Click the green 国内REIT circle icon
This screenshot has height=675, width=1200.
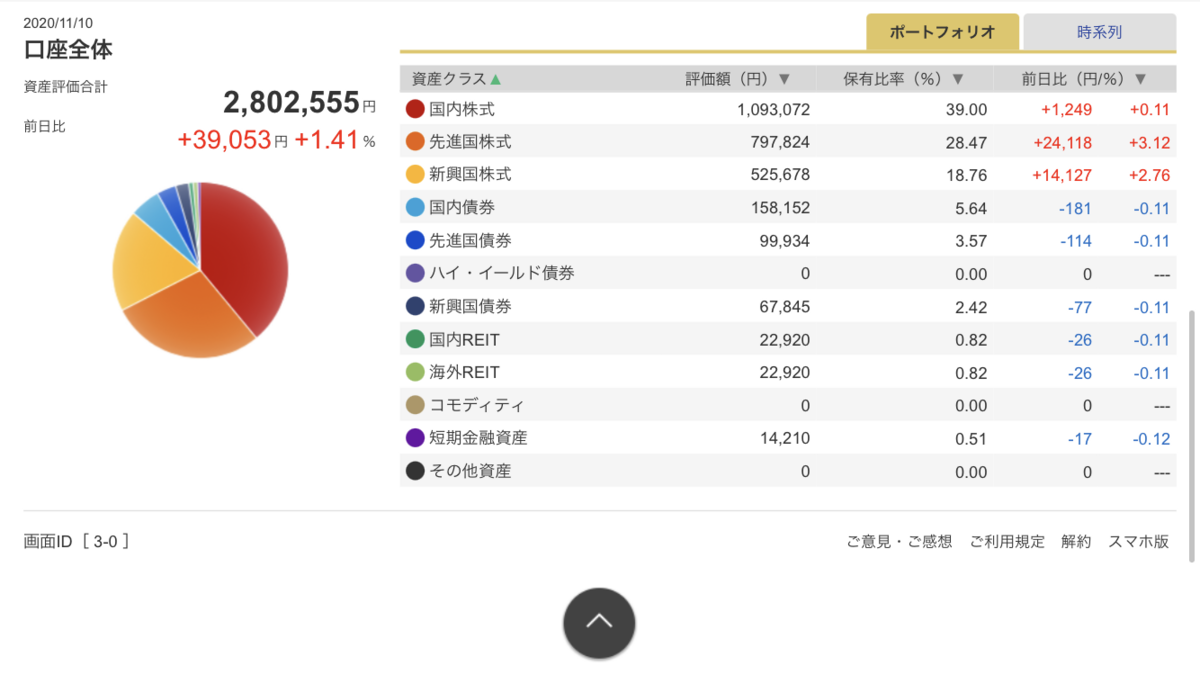point(414,339)
